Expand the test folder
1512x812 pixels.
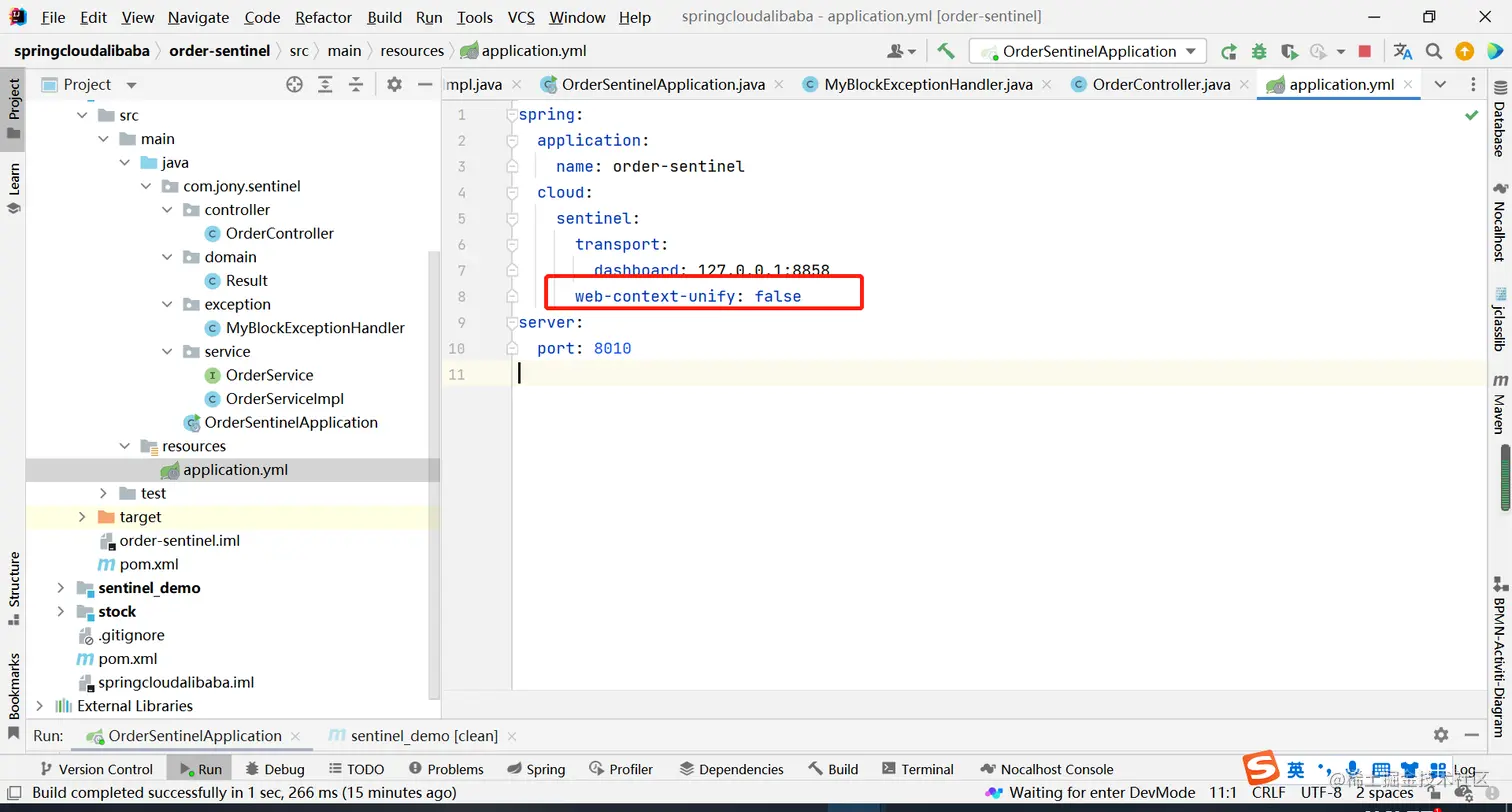[103, 493]
